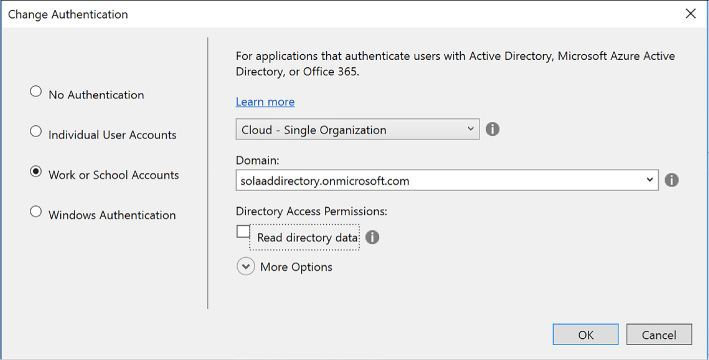Click info icon beside Cloud - Single Organization
709x360 pixels.
[x=492, y=129]
